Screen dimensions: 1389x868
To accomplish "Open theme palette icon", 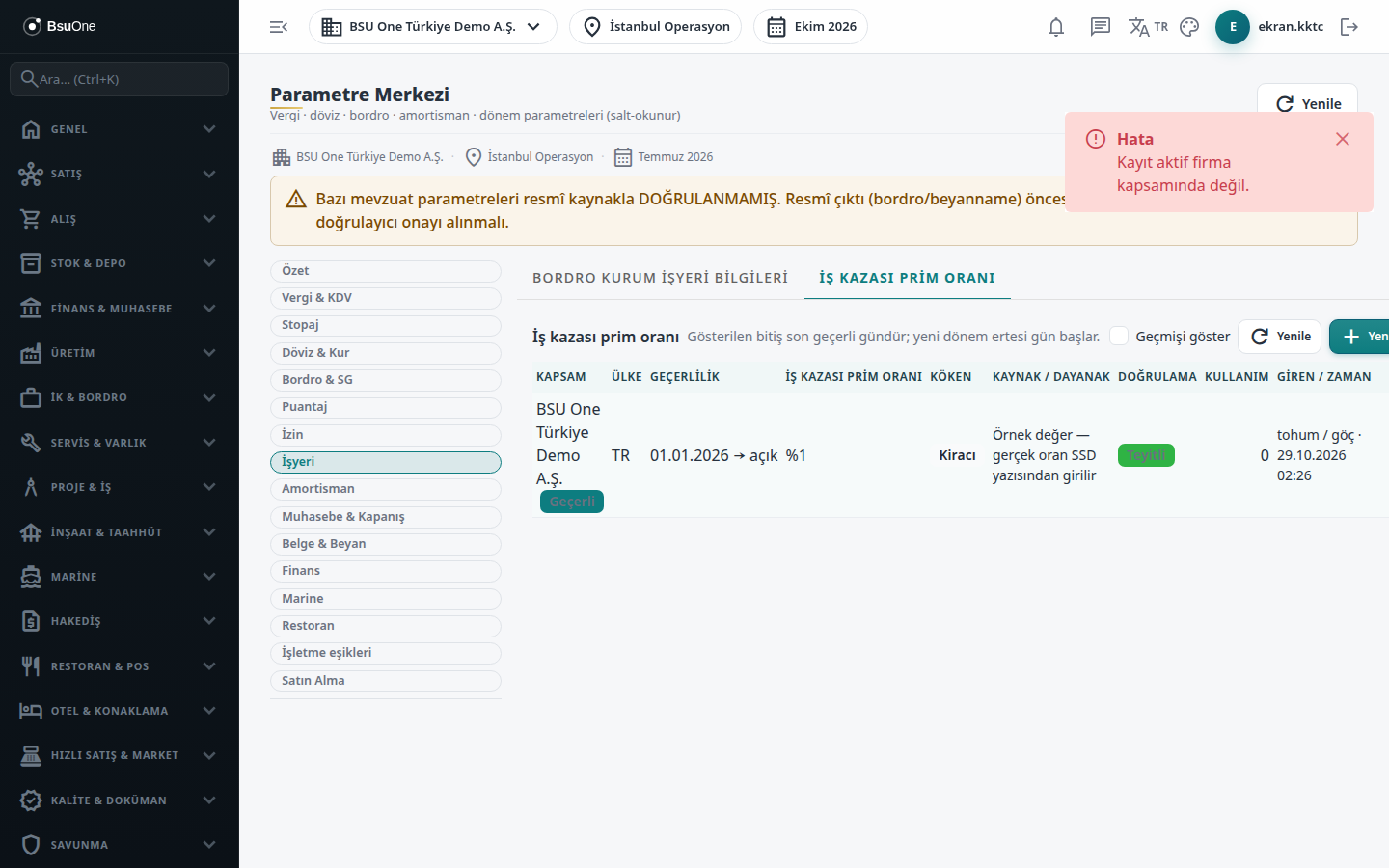I will (x=1189, y=27).
